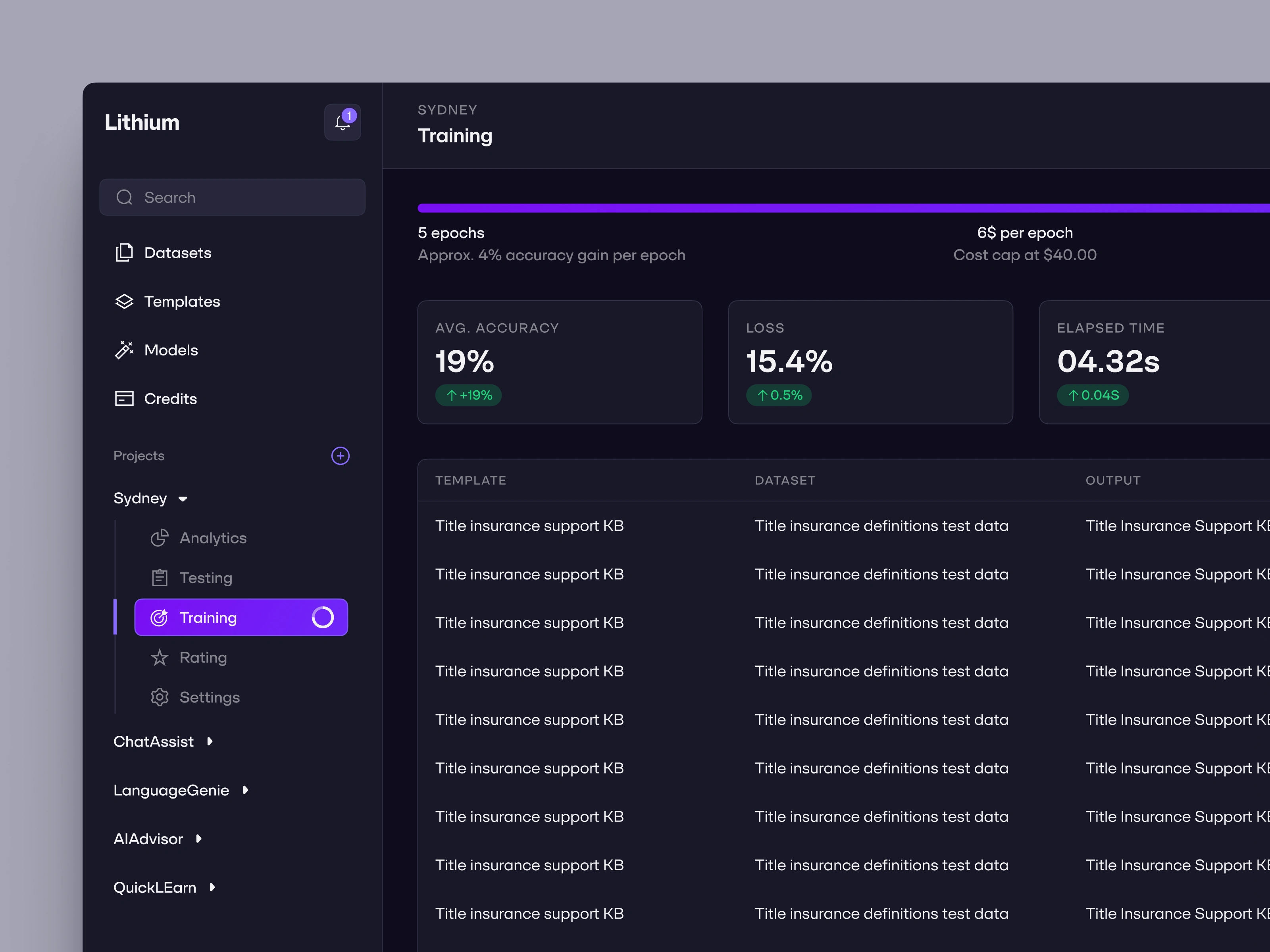Click the Templates layers icon

pyautogui.click(x=124, y=302)
